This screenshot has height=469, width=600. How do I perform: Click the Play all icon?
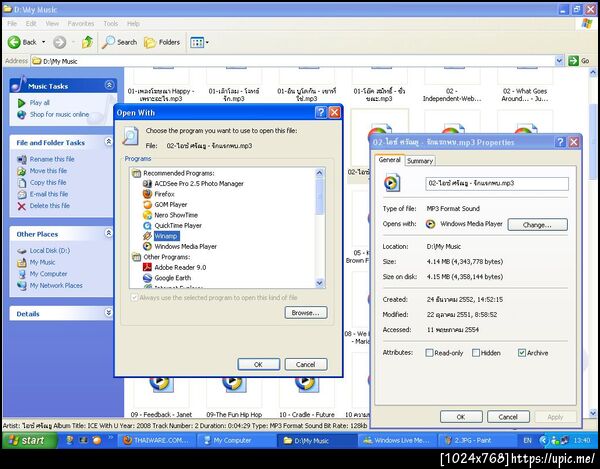coord(21,103)
